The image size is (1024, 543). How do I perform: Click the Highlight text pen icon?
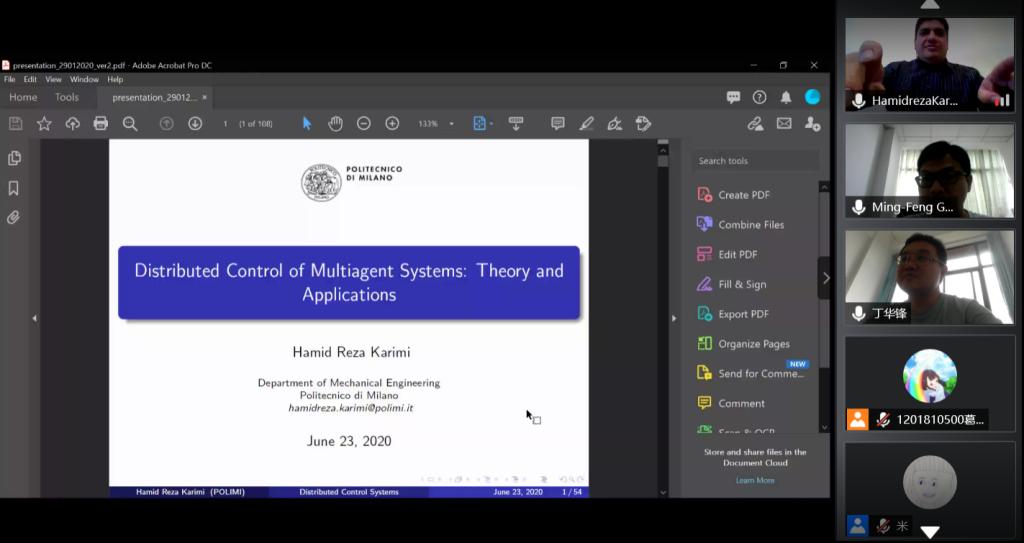[586, 123]
